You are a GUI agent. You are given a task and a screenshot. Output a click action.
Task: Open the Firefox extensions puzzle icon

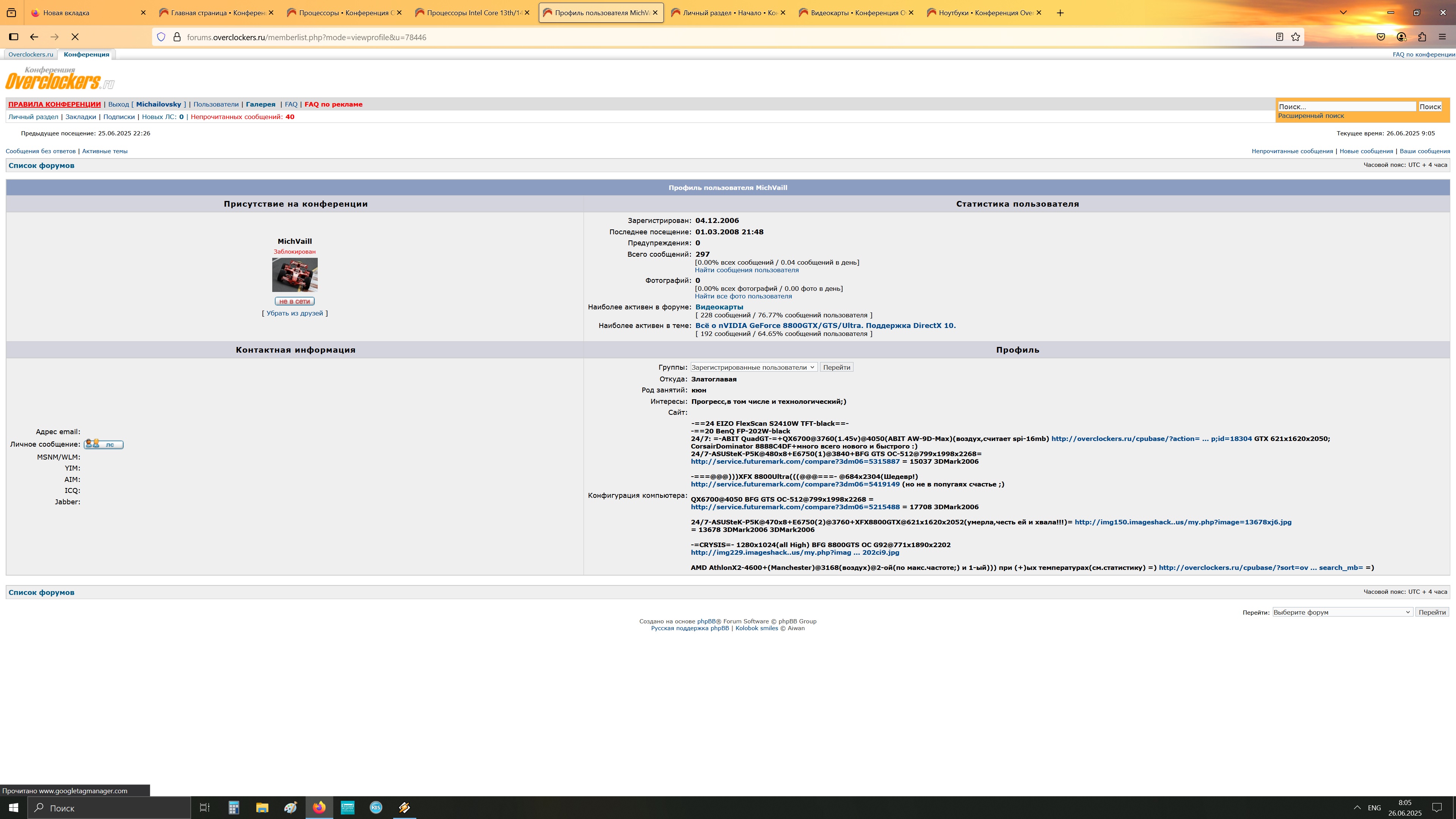coord(1421,37)
